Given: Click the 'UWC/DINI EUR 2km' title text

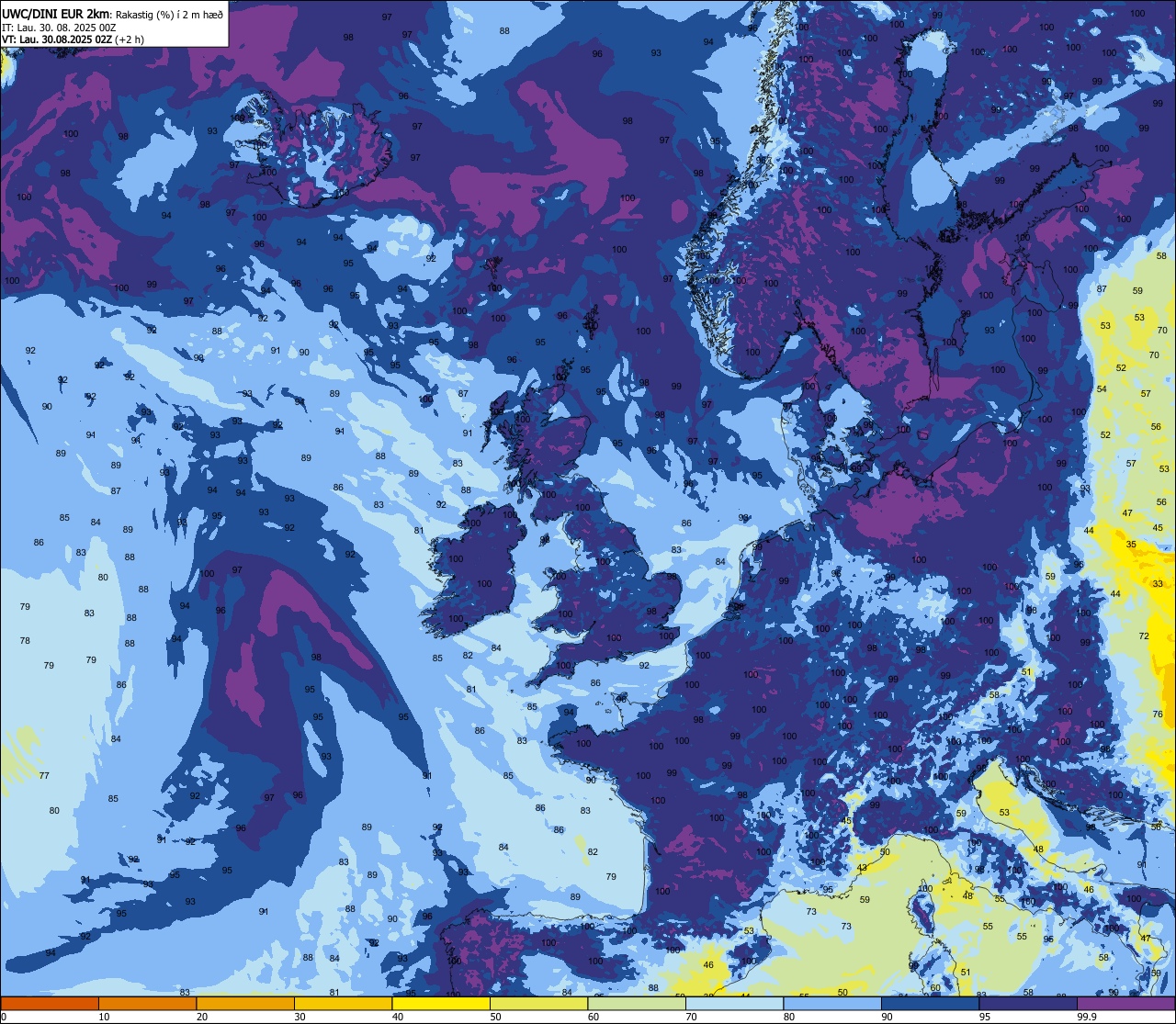Looking at the screenshot, I should pyautogui.click(x=56, y=13).
